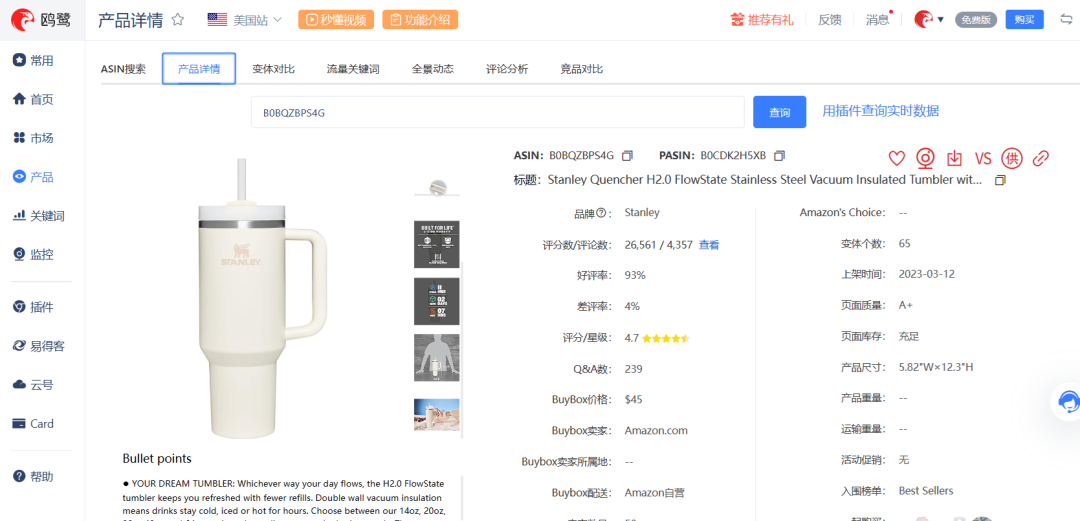Click the 鸥鹭 logo icon
The width and height of the screenshot is (1080, 521).
(23, 20)
